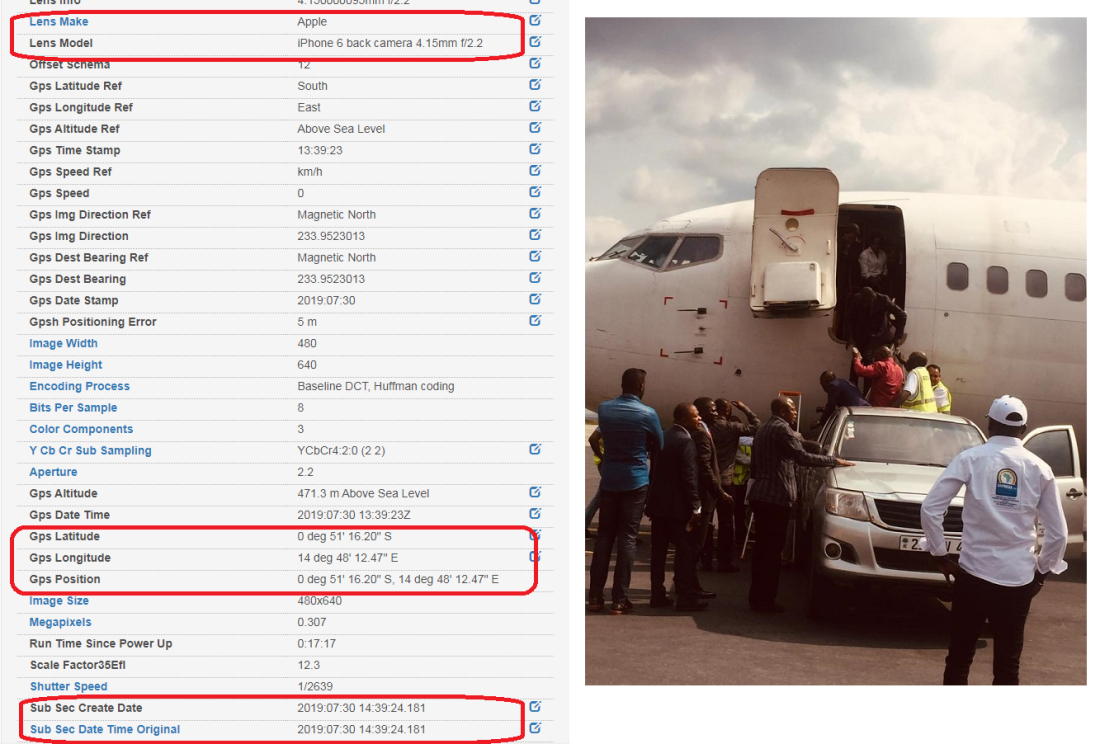The width and height of the screenshot is (1100, 744).
Task: Click the Encoding Process link
Action: [x=79, y=386]
